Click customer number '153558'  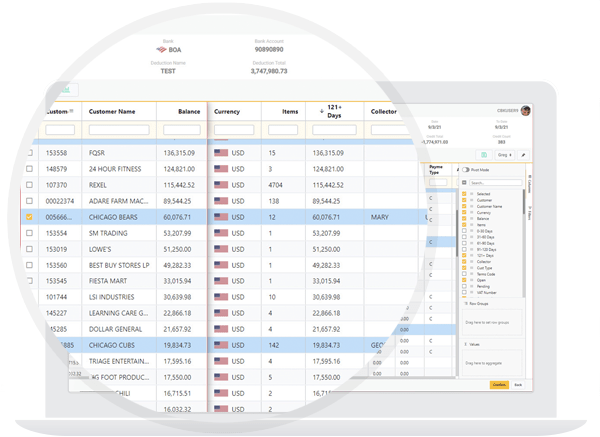tap(56, 153)
